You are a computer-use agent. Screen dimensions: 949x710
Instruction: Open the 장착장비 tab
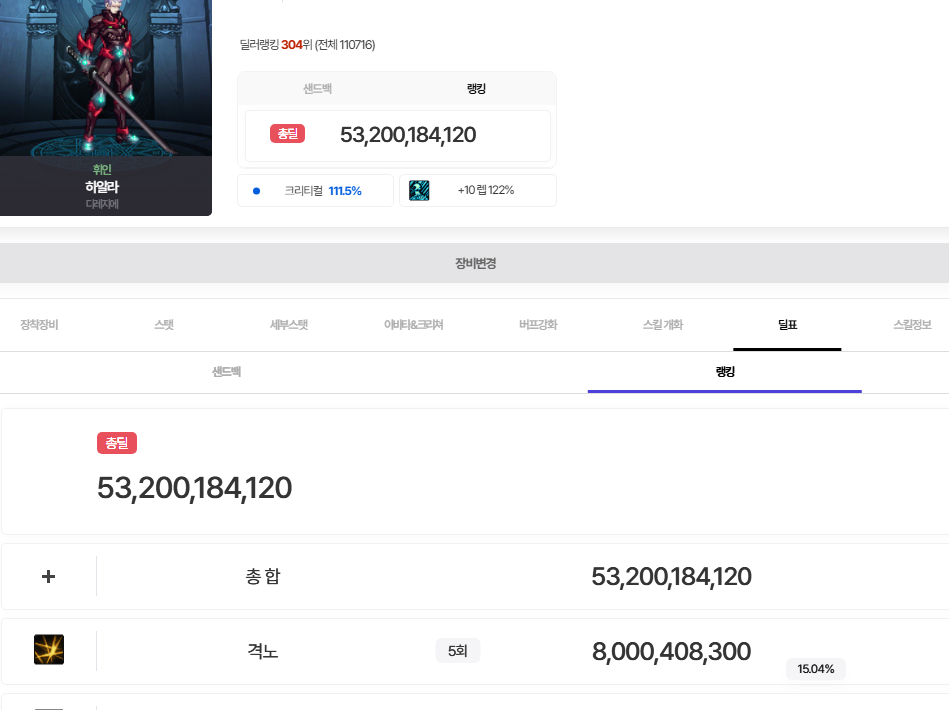[x=39, y=325]
